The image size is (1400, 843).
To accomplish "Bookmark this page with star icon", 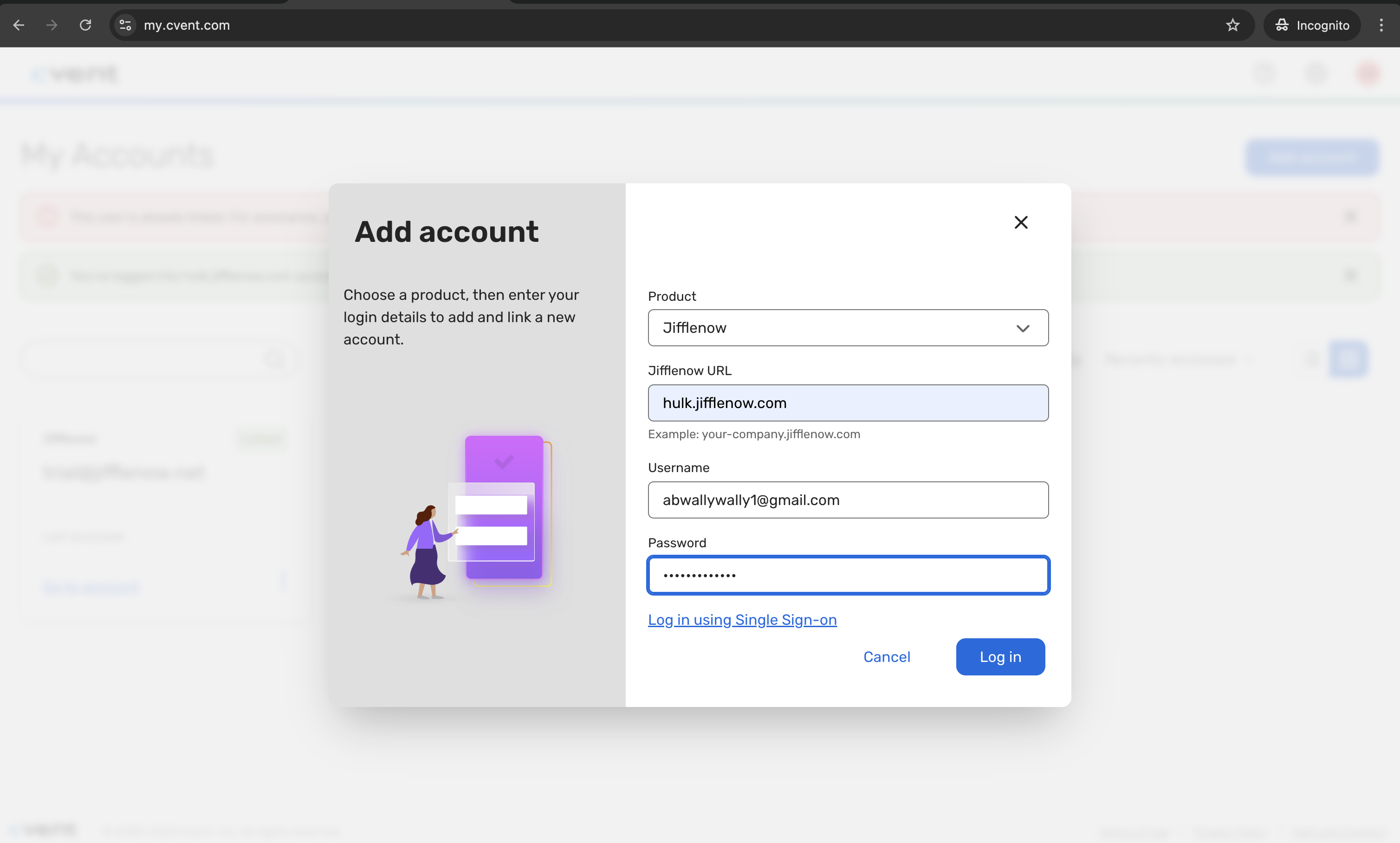I will click(1232, 25).
